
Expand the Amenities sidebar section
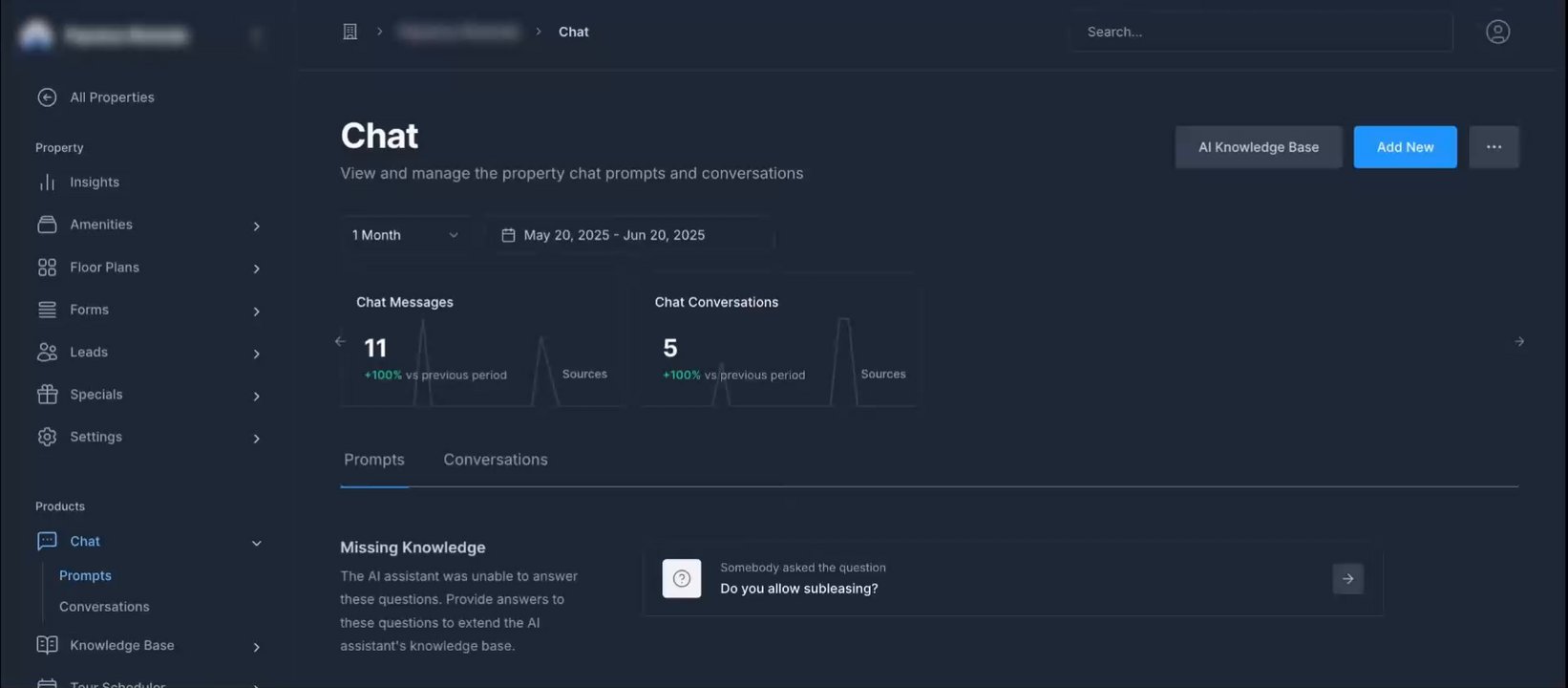pyautogui.click(x=256, y=226)
